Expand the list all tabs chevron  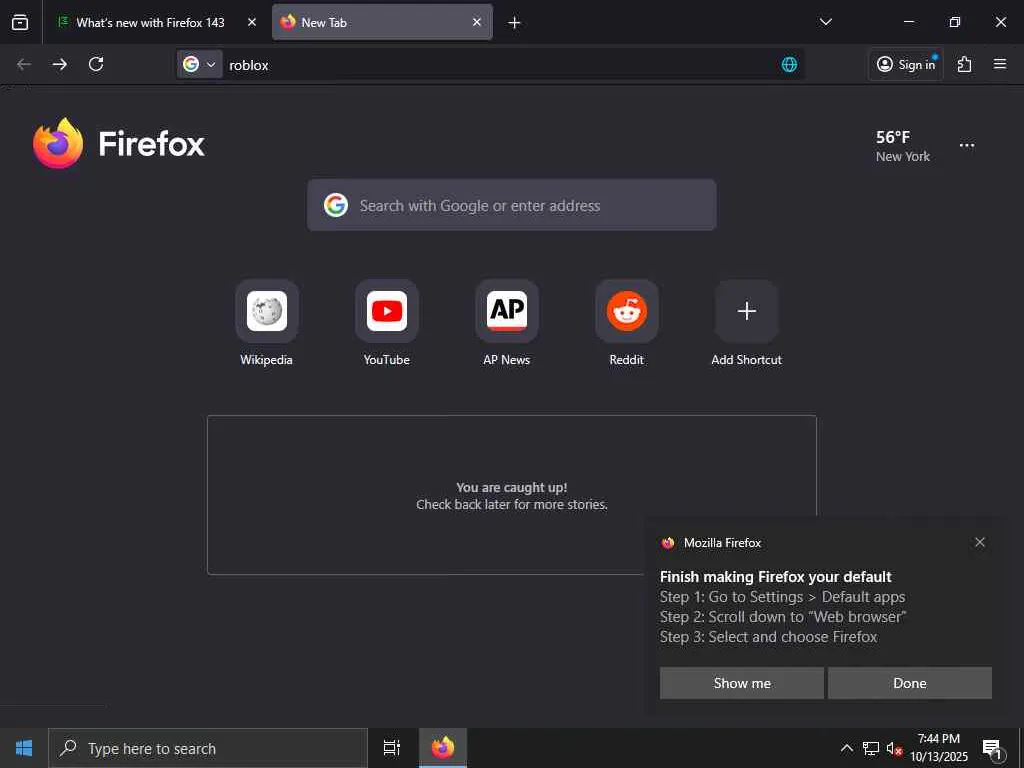pyautogui.click(x=825, y=22)
